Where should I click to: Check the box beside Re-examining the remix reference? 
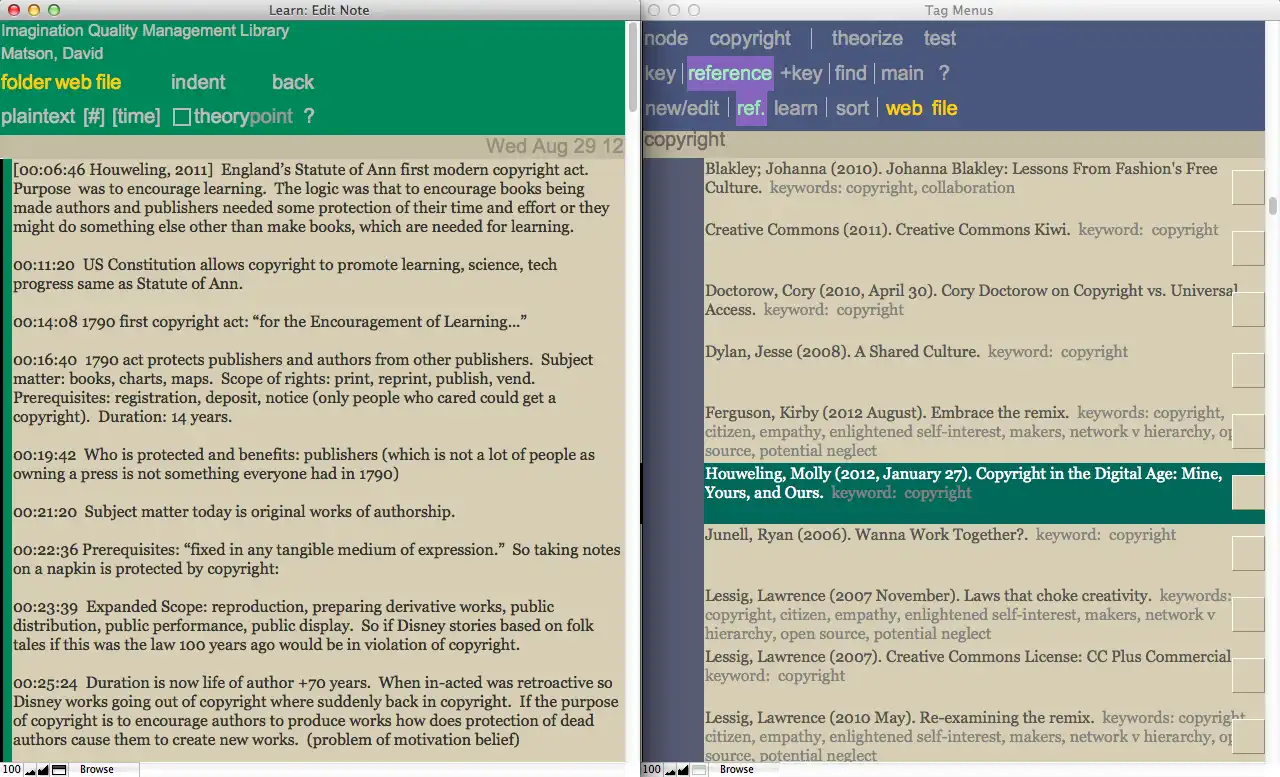coord(1248,736)
